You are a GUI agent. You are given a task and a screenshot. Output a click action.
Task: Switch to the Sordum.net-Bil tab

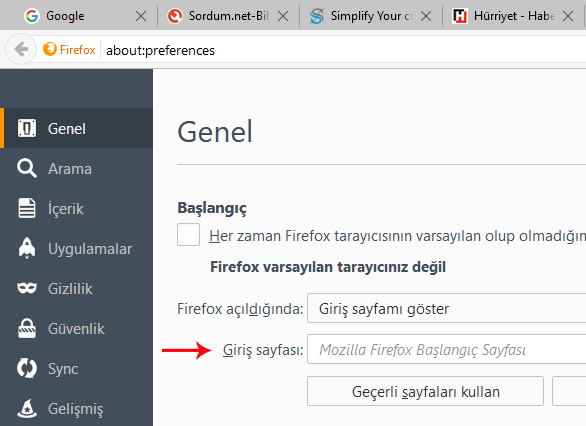(228, 16)
